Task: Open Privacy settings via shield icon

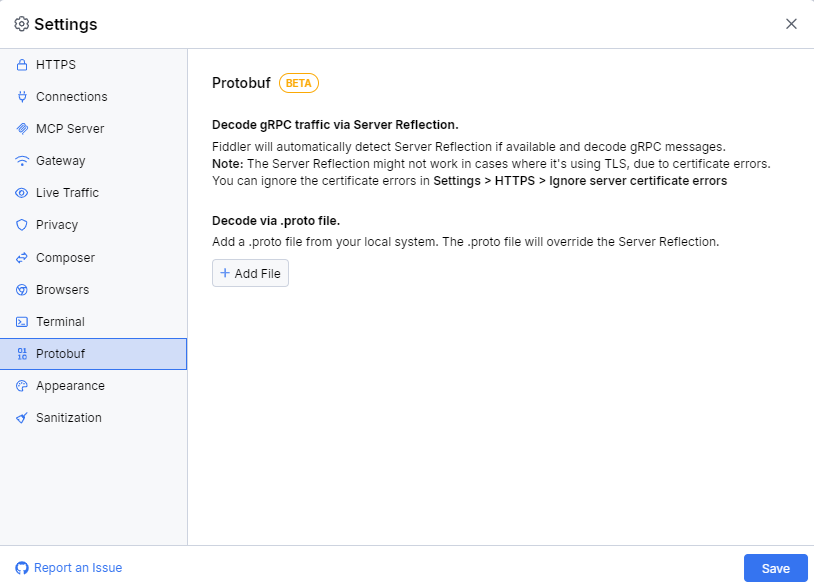Action: pos(22,224)
